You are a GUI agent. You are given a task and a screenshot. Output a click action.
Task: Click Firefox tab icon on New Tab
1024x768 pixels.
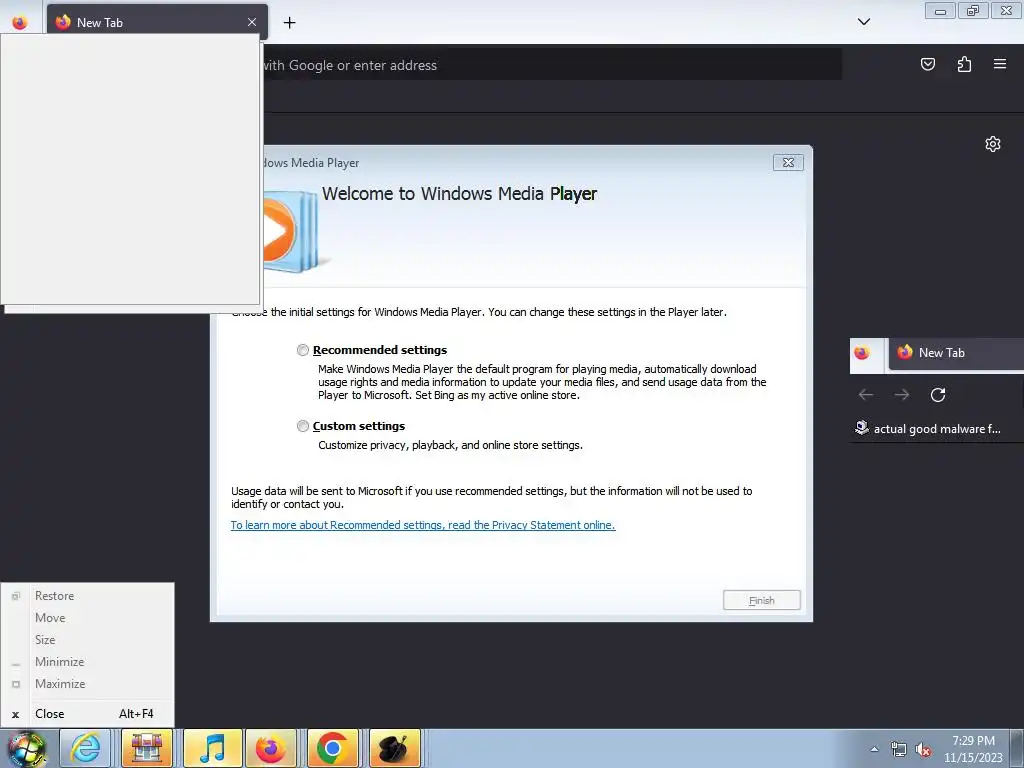click(63, 22)
